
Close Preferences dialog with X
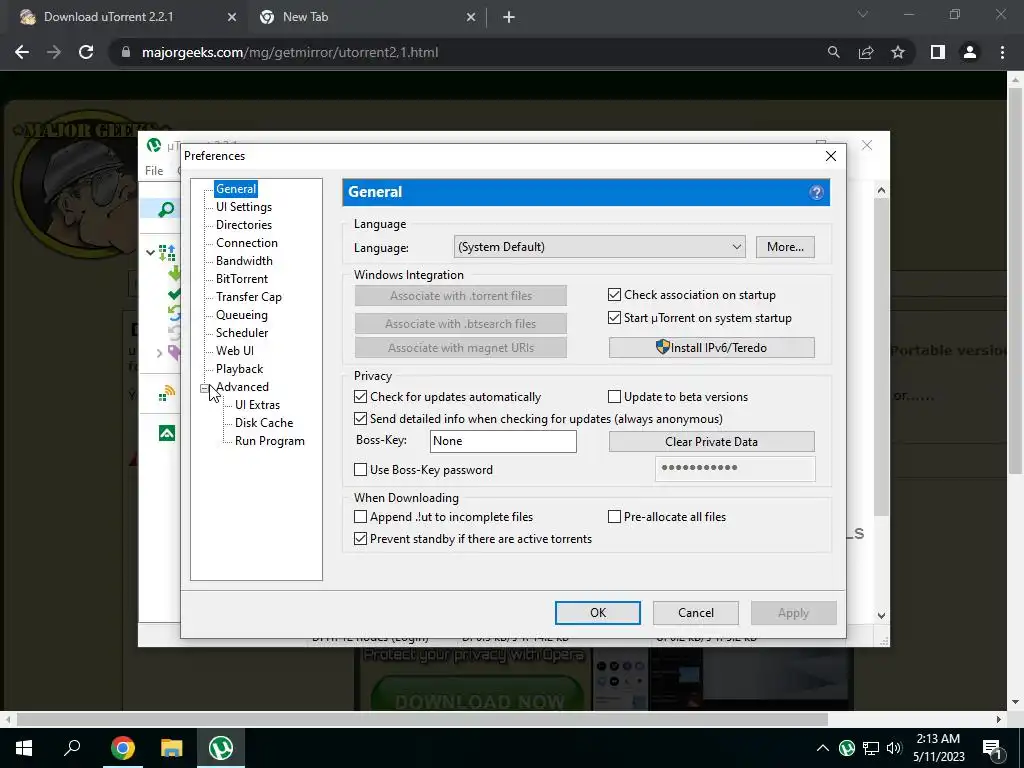[831, 156]
